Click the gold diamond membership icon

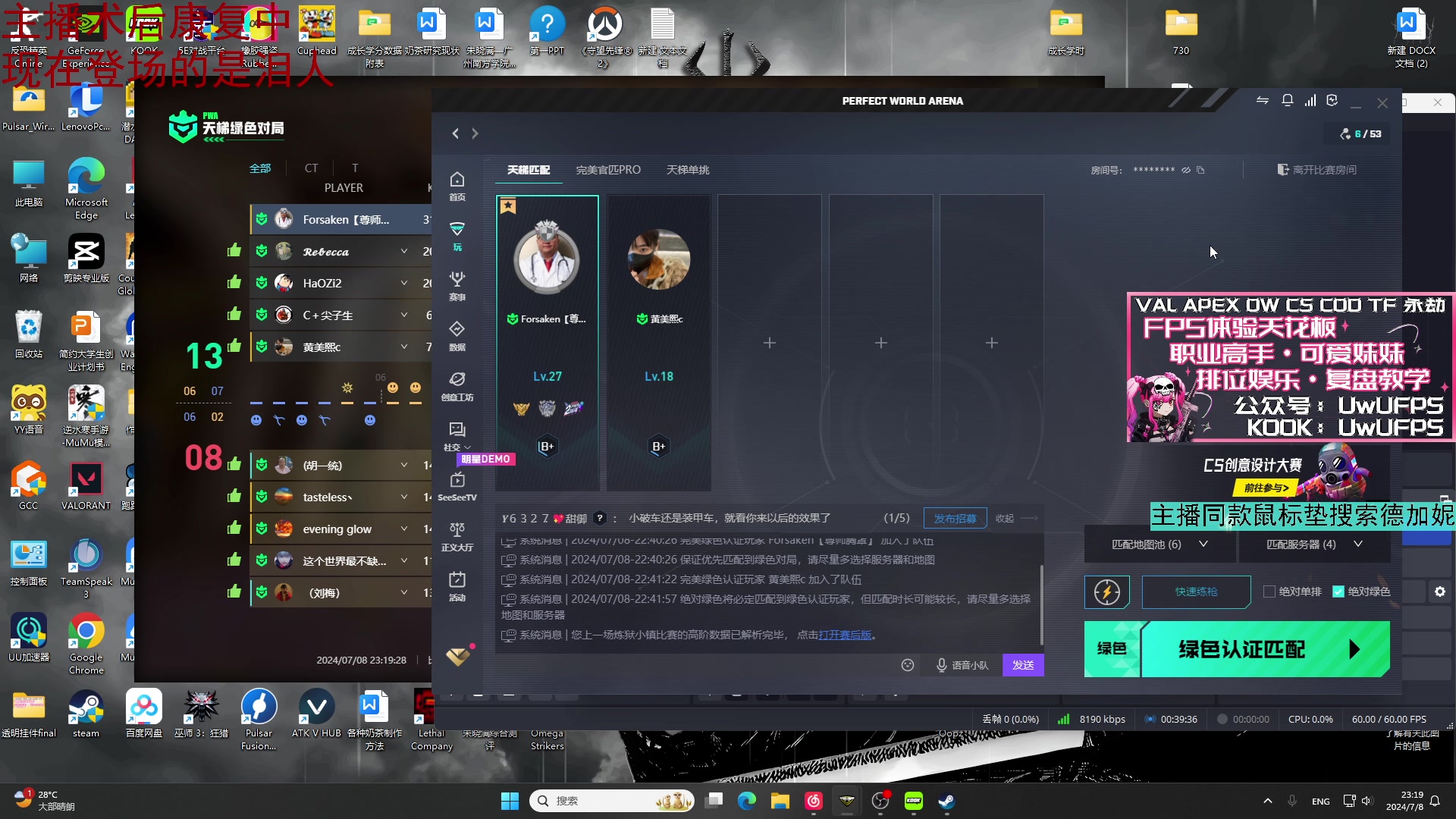click(x=458, y=656)
